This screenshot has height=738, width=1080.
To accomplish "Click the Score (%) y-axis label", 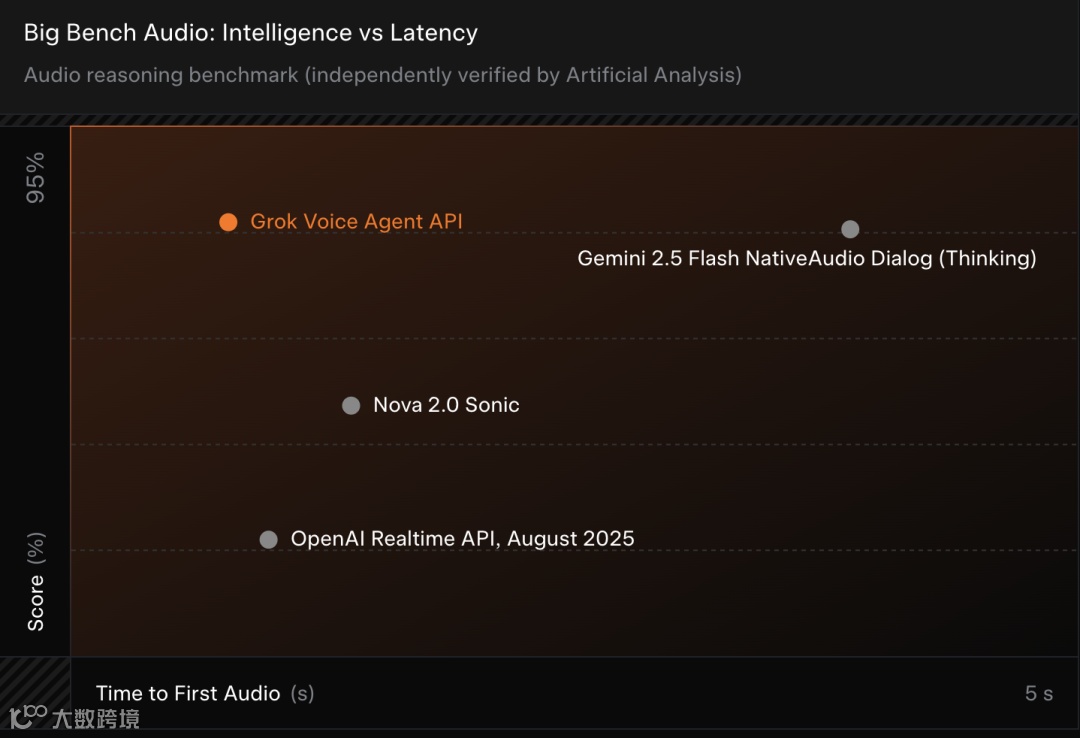I will point(36,581).
